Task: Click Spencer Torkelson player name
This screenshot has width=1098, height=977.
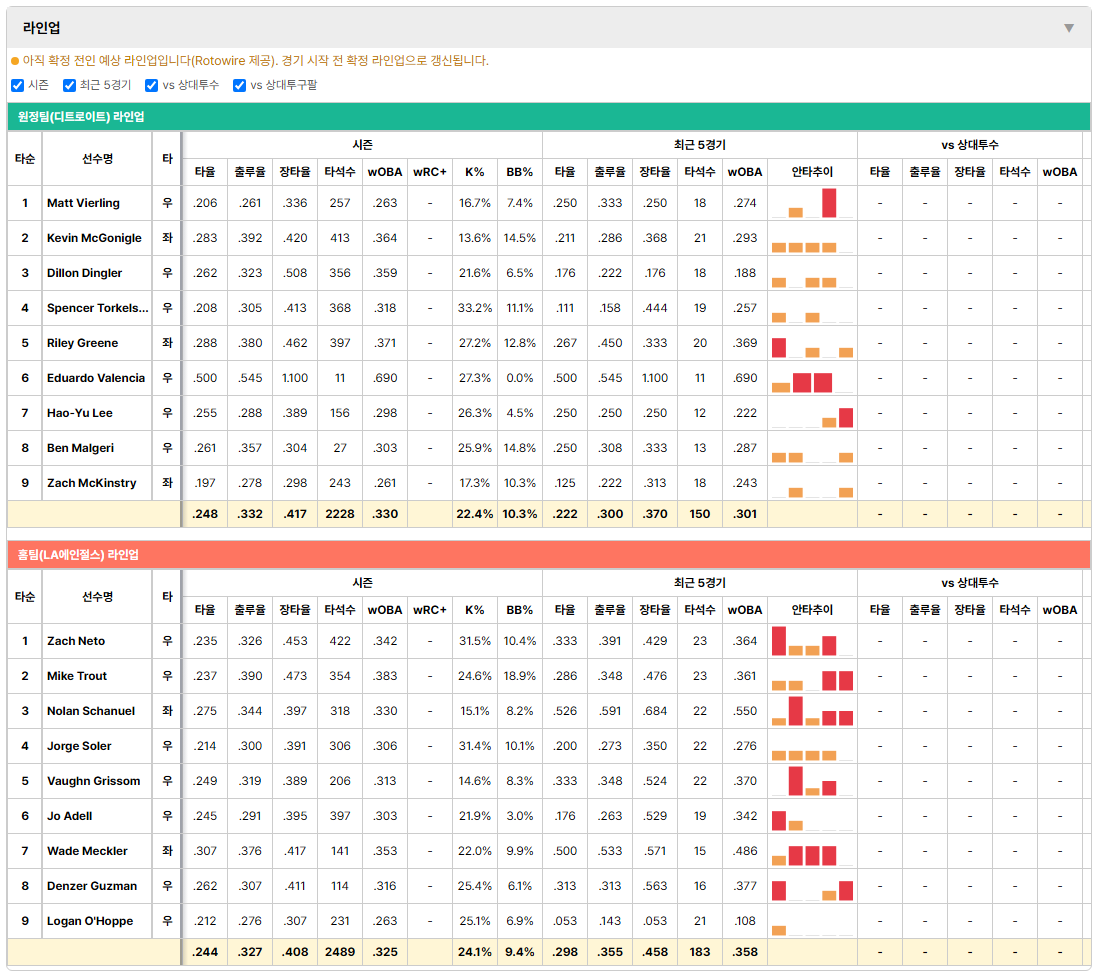Action: (97, 308)
